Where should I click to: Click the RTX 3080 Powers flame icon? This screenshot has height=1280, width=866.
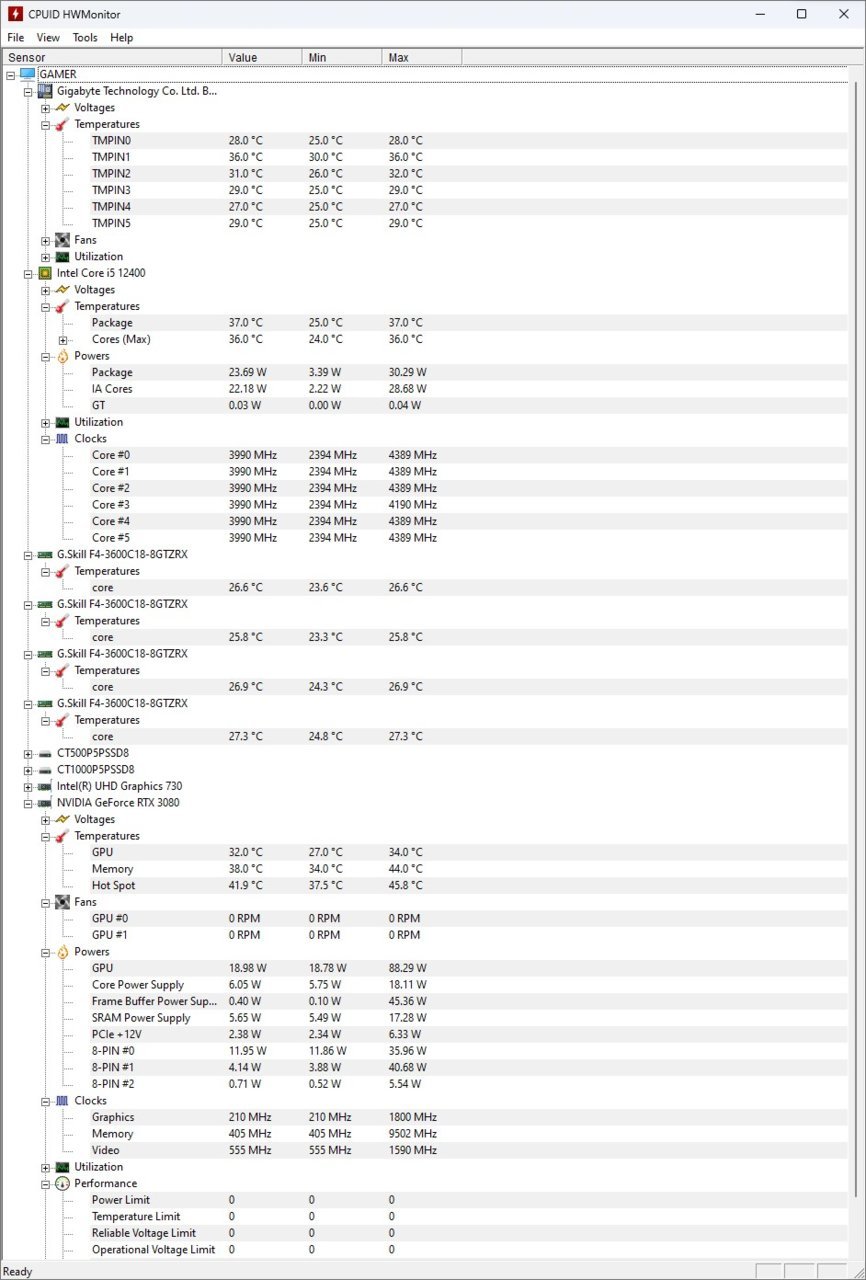click(62, 952)
